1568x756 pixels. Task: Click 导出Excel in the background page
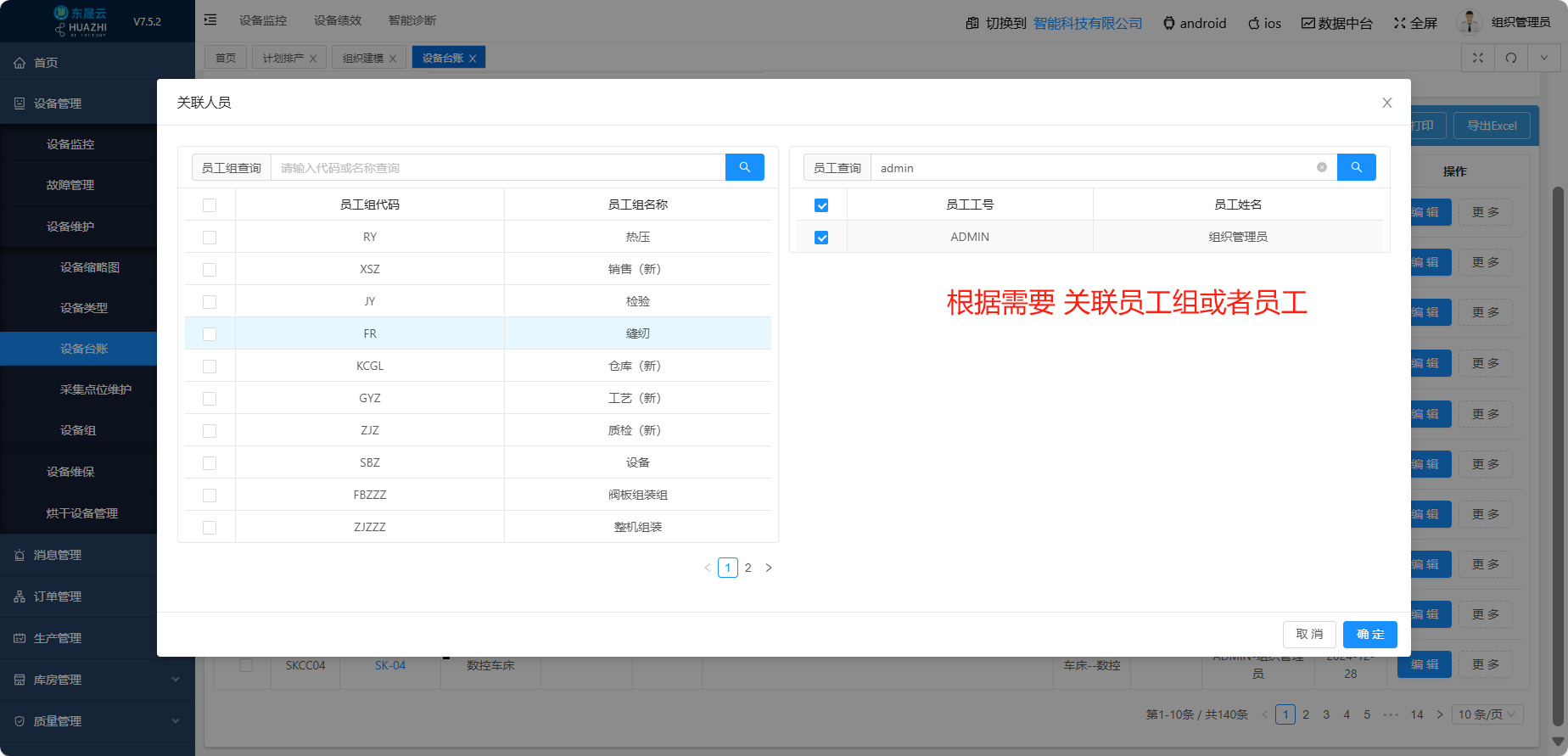click(x=1492, y=126)
